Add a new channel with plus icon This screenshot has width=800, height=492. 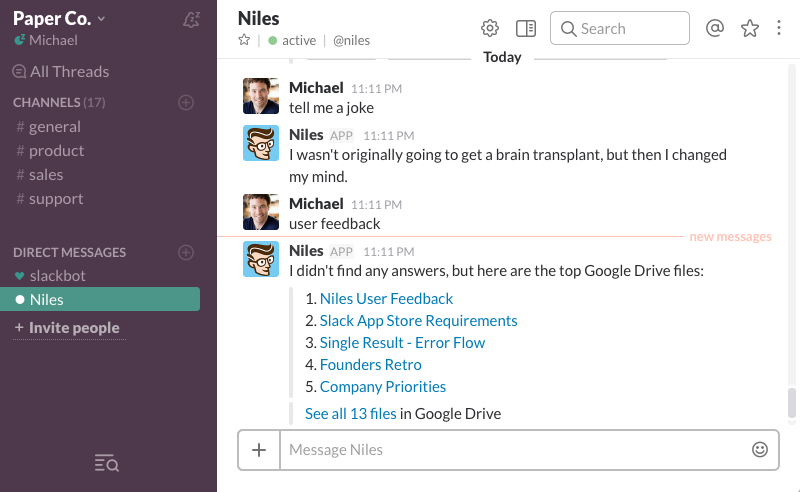click(x=186, y=103)
